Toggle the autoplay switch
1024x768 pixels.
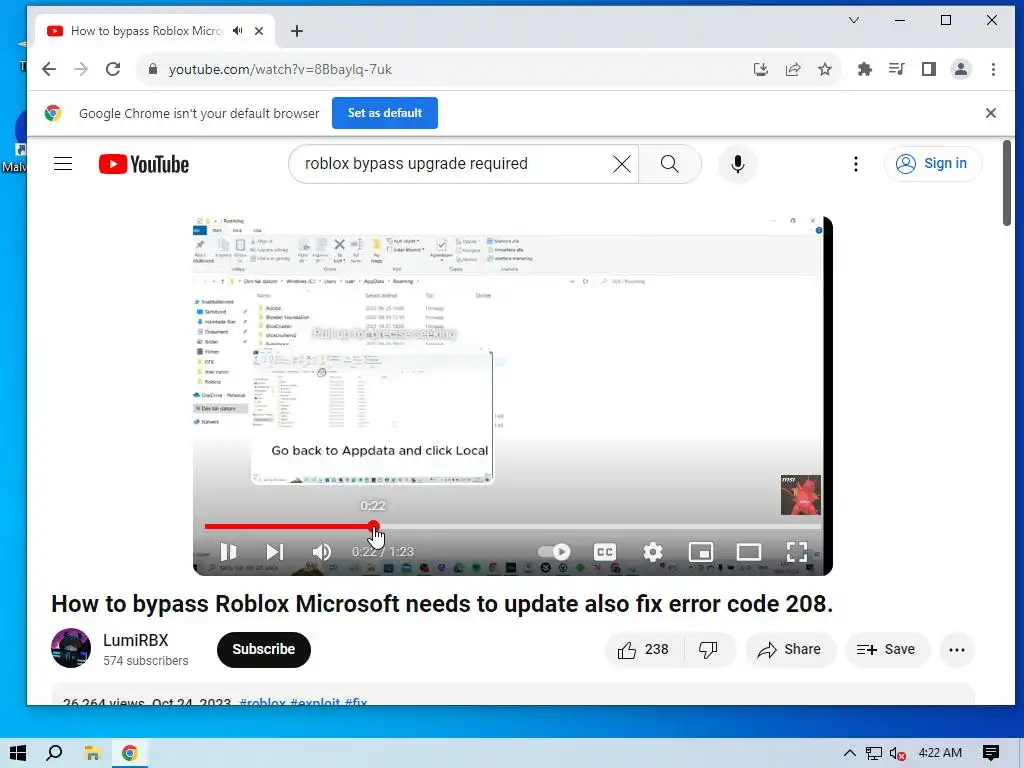click(554, 552)
